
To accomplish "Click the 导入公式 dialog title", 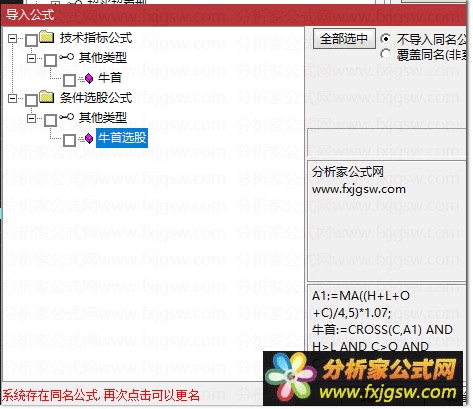I will 30,15.
